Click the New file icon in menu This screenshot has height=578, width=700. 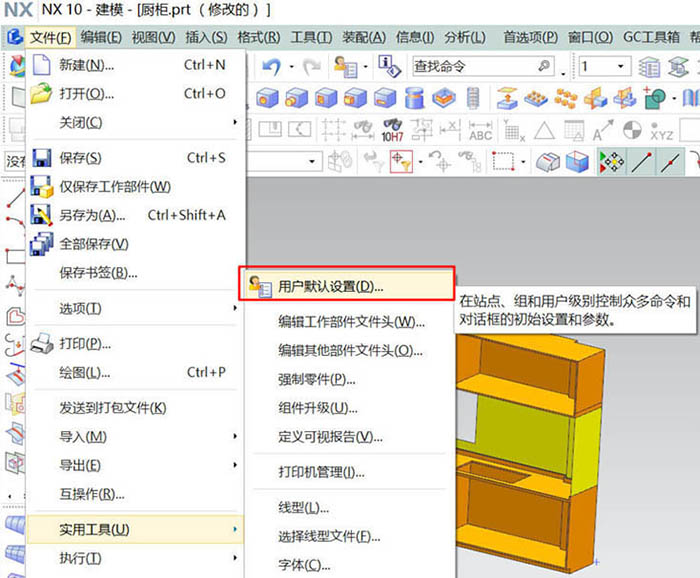[x=42, y=65]
